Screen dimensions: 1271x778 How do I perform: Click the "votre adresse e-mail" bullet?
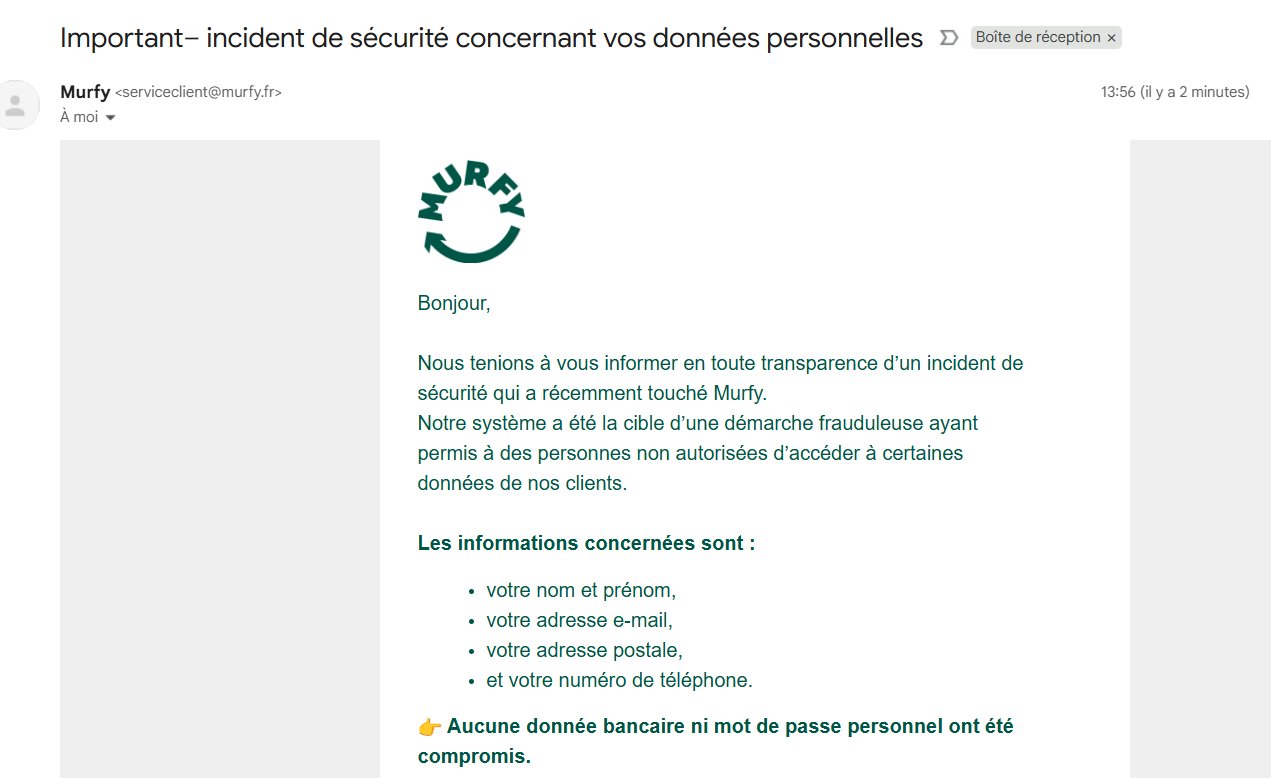click(x=579, y=620)
